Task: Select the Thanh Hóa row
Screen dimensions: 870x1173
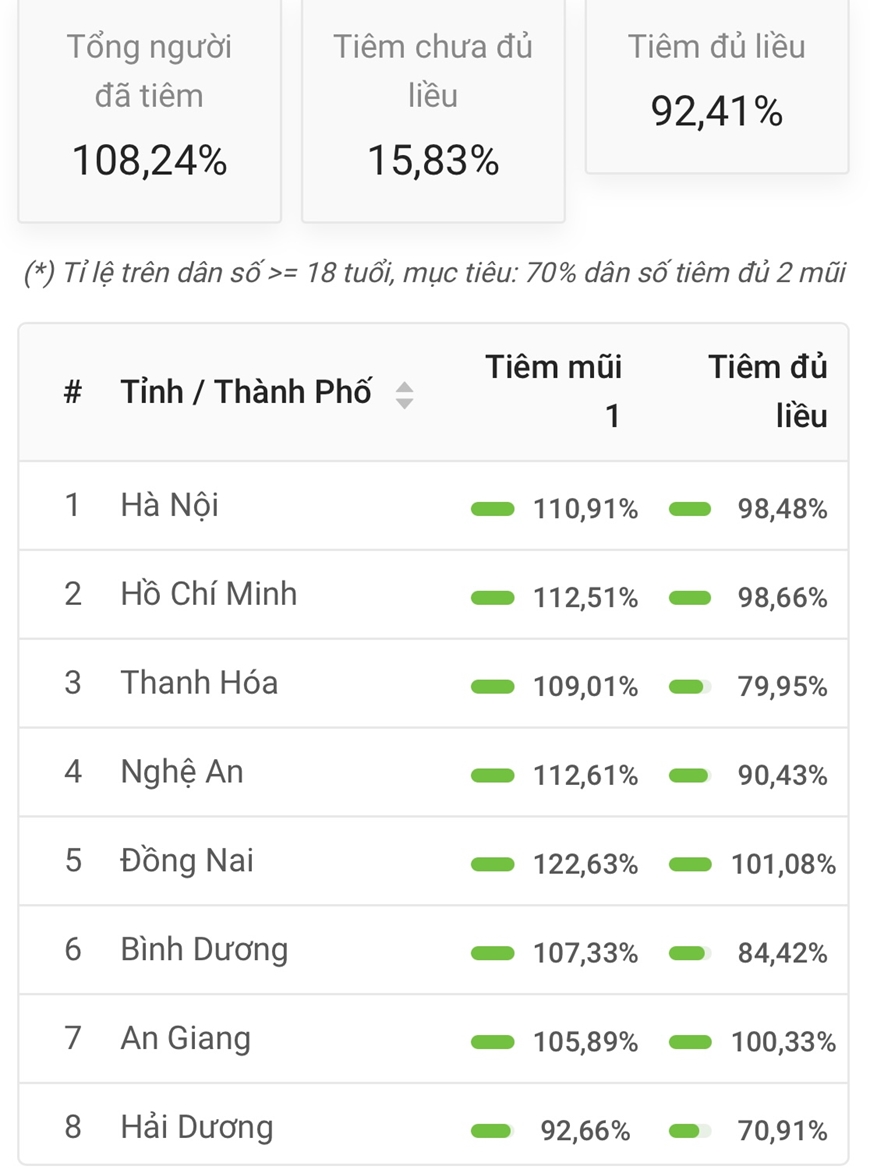Action: (433, 684)
